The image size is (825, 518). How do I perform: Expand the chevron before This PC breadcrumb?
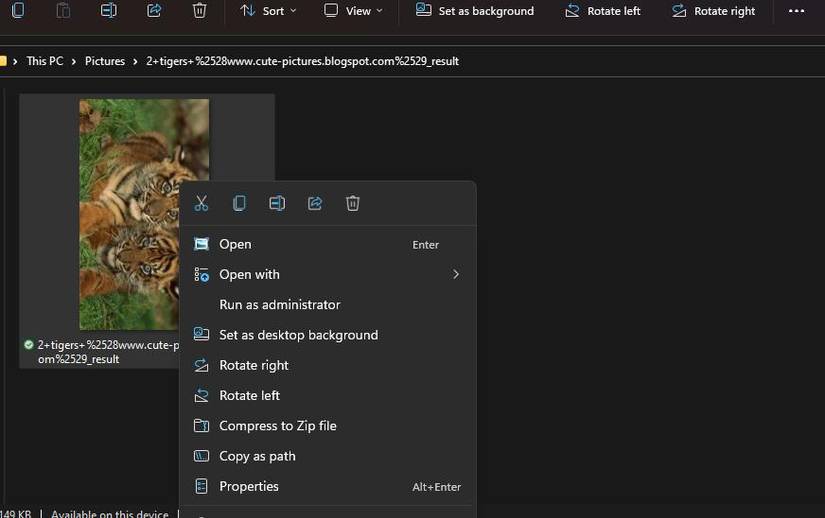[15, 62]
